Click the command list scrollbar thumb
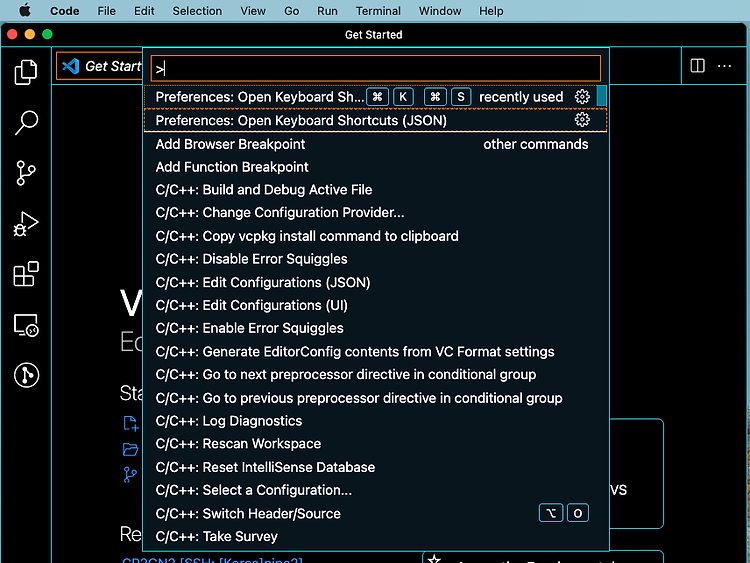 pos(601,96)
